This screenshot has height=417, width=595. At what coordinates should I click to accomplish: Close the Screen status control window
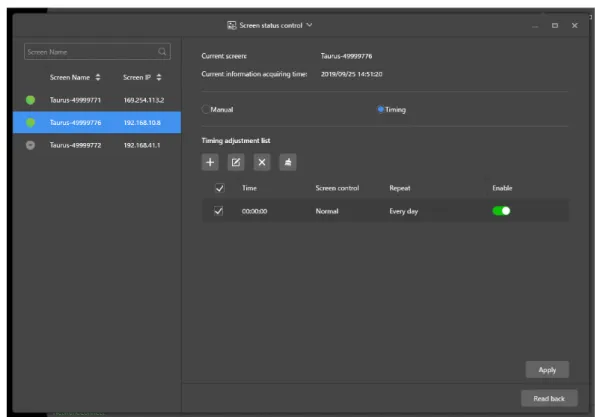[575, 25]
